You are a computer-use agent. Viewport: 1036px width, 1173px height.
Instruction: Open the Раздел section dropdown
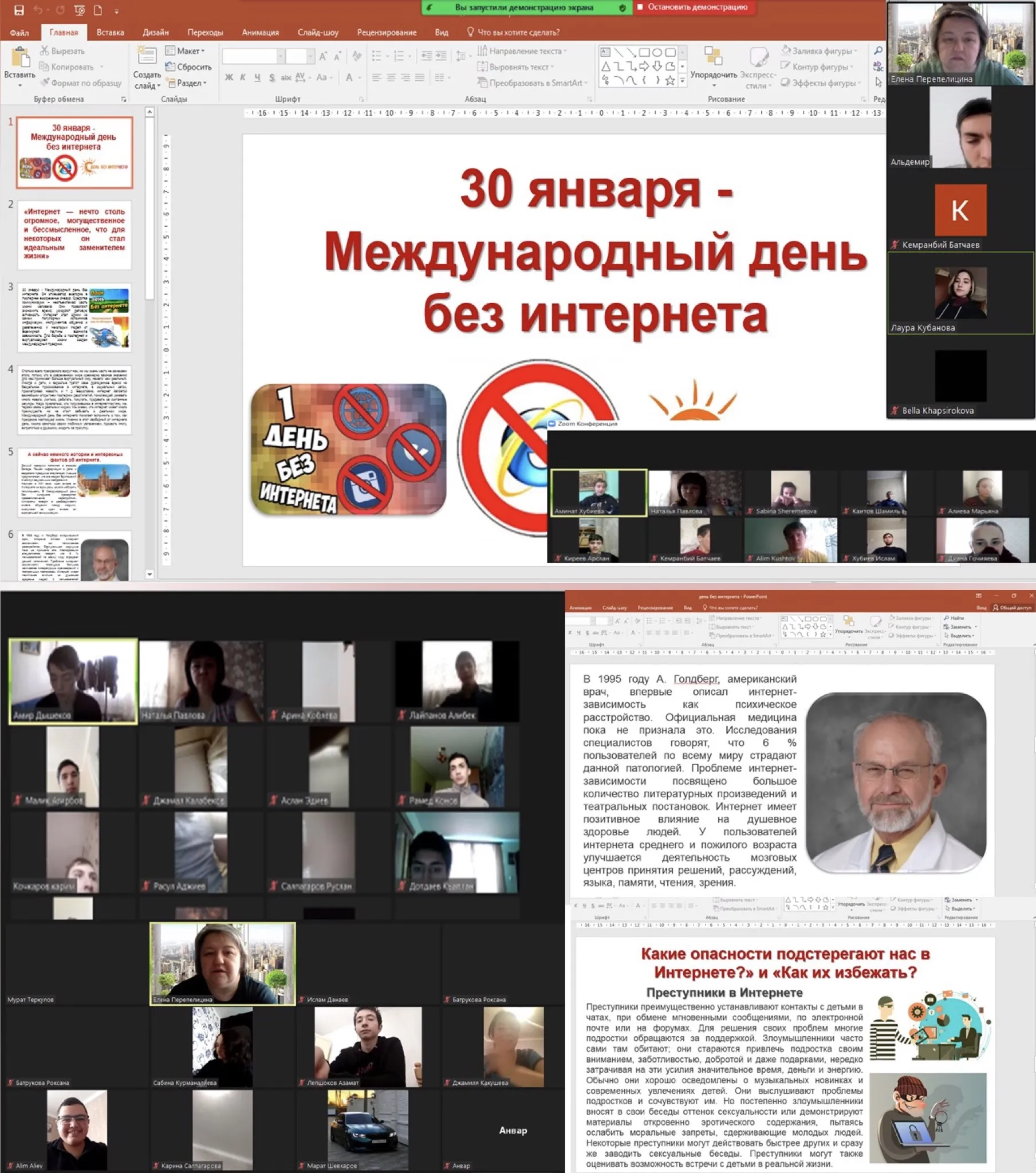186,82
